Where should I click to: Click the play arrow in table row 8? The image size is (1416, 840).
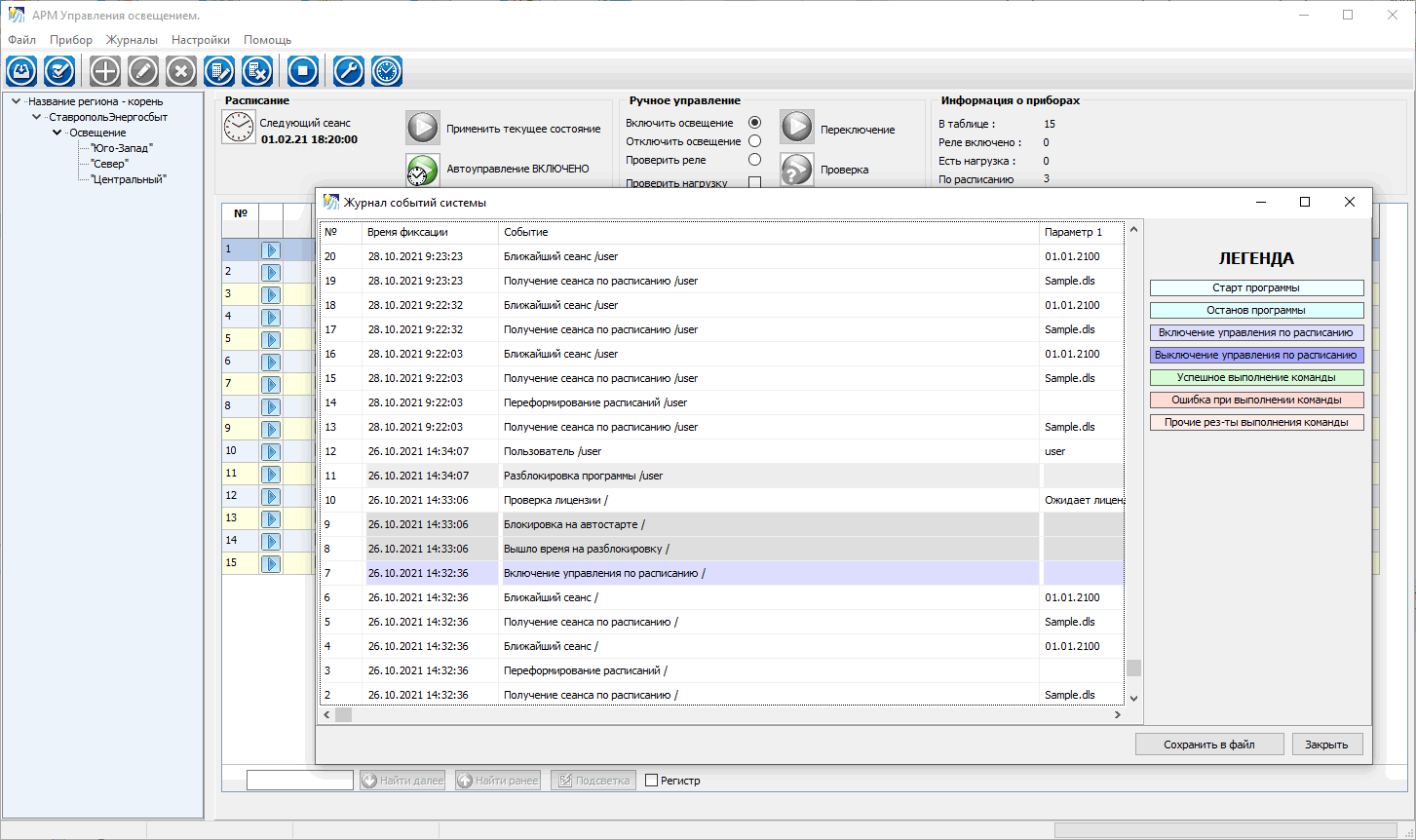point(271,407)
